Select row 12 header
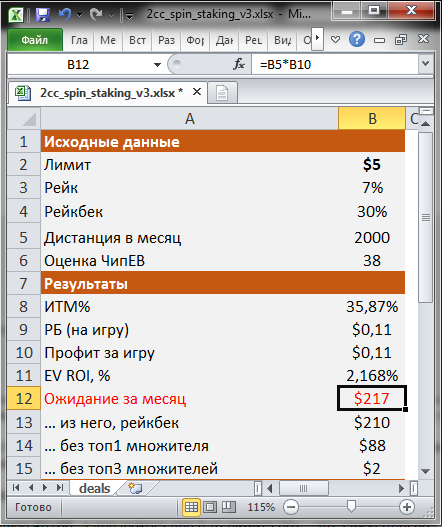Viewport: 442px width, 527px height. pos(24,398)
